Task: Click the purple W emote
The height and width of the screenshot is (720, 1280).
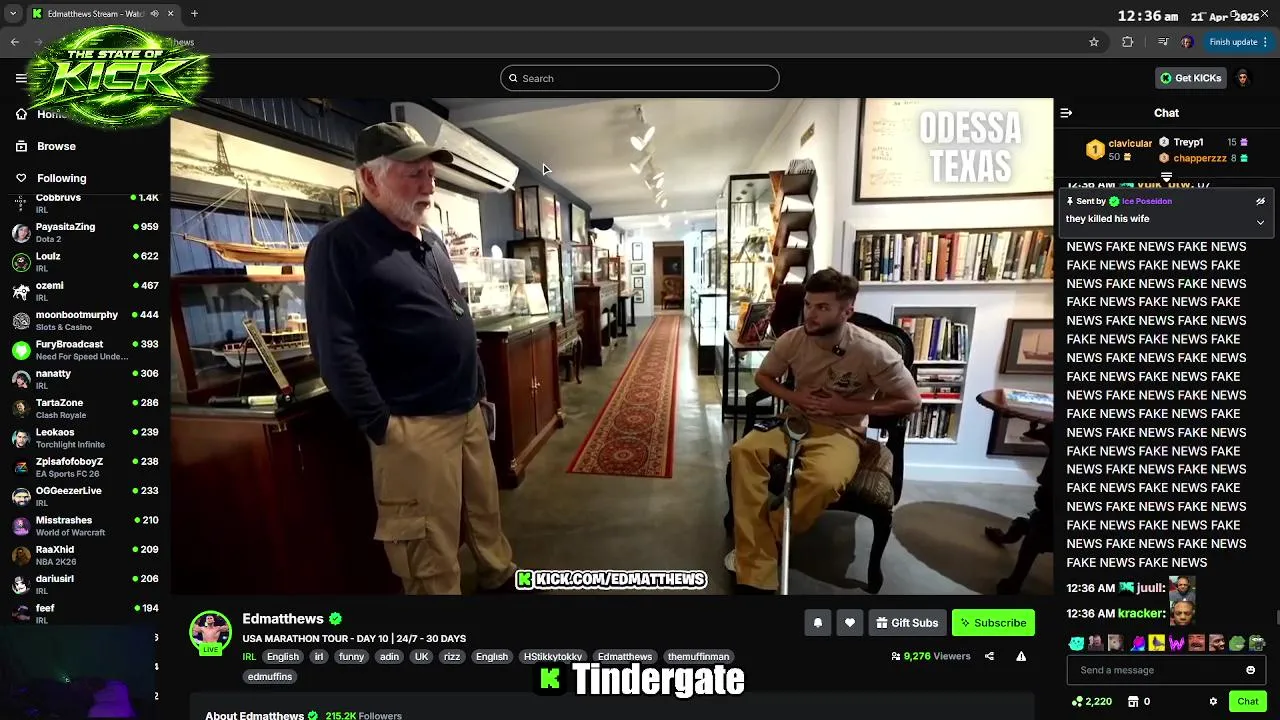Action: (x=1177, y=643)
